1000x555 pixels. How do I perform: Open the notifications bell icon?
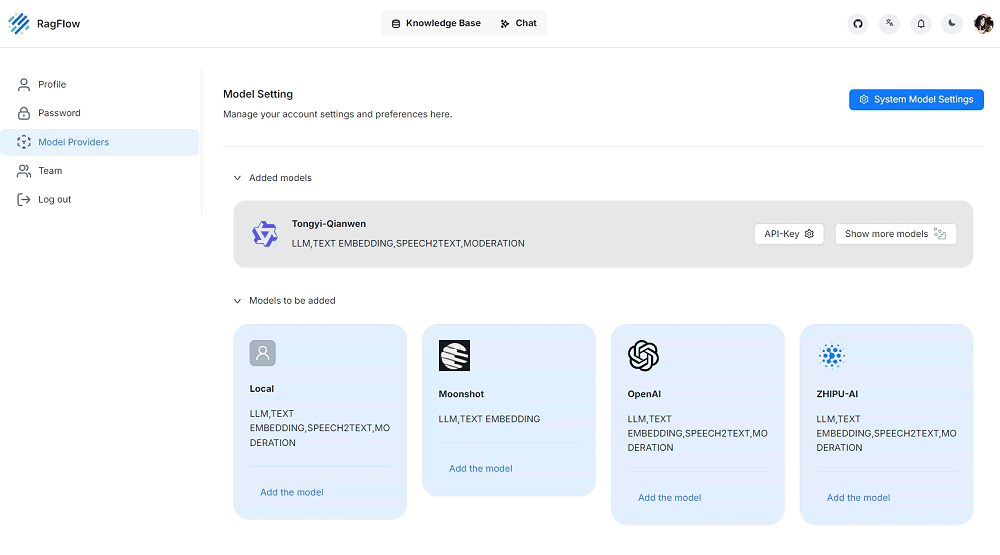pos(921,24)
